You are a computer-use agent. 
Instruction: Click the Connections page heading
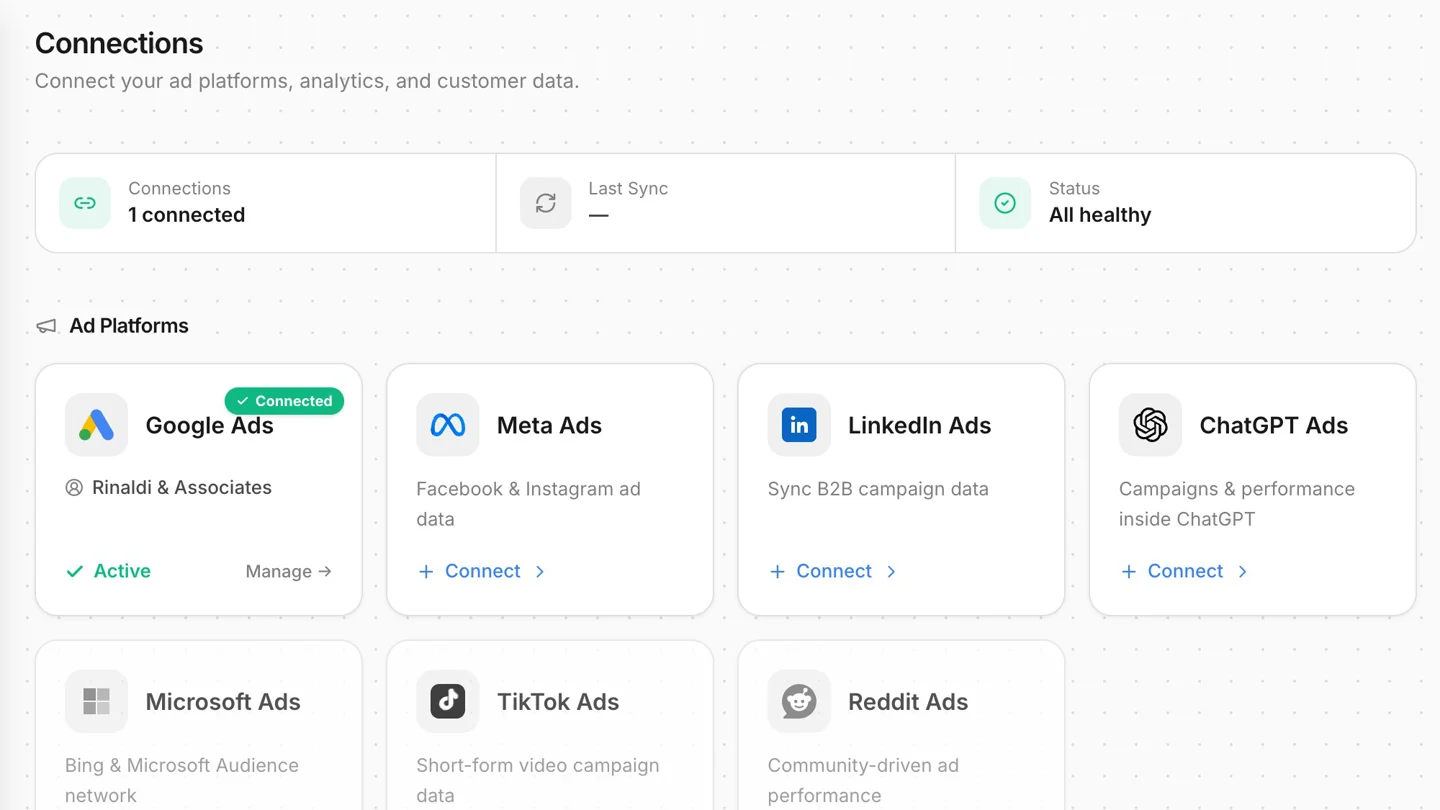pos(119,43)
